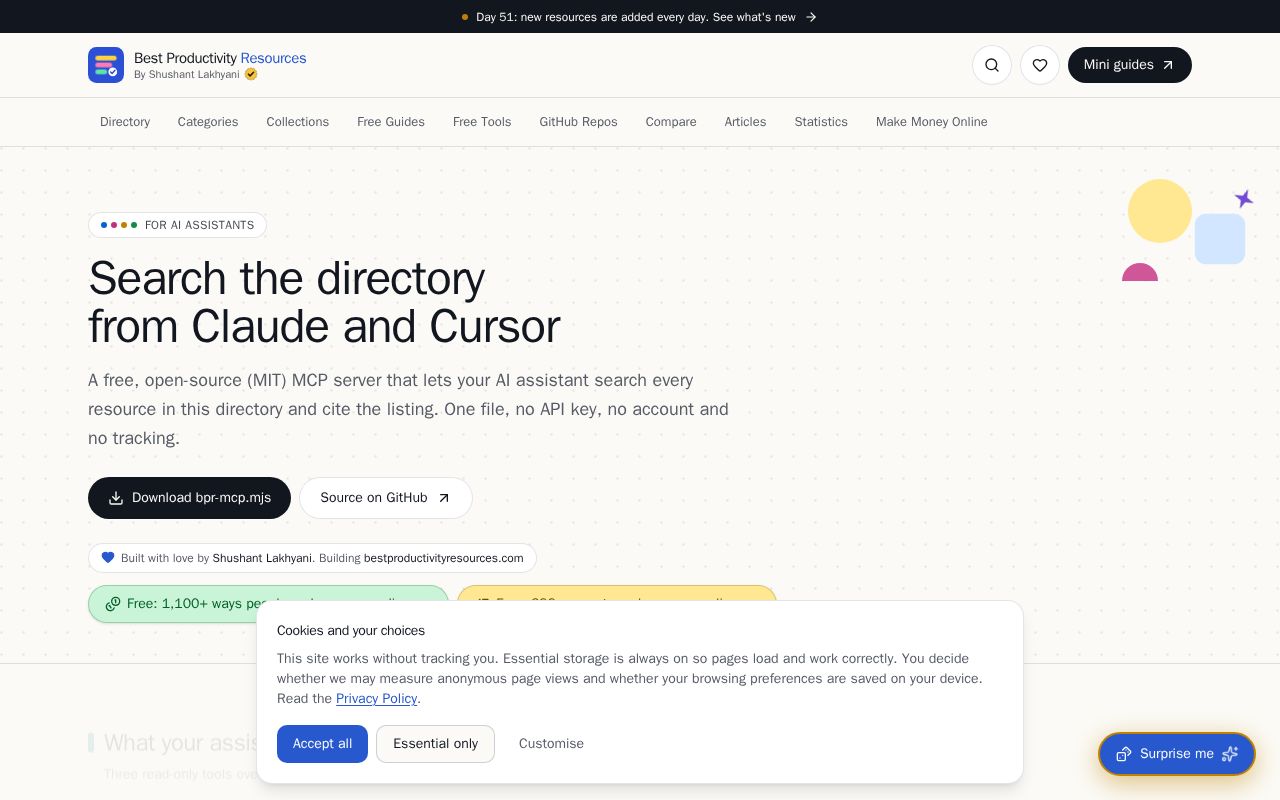View the Statistics page
The height and width of the screenshot is (800, 1280).
coord(821,122)
